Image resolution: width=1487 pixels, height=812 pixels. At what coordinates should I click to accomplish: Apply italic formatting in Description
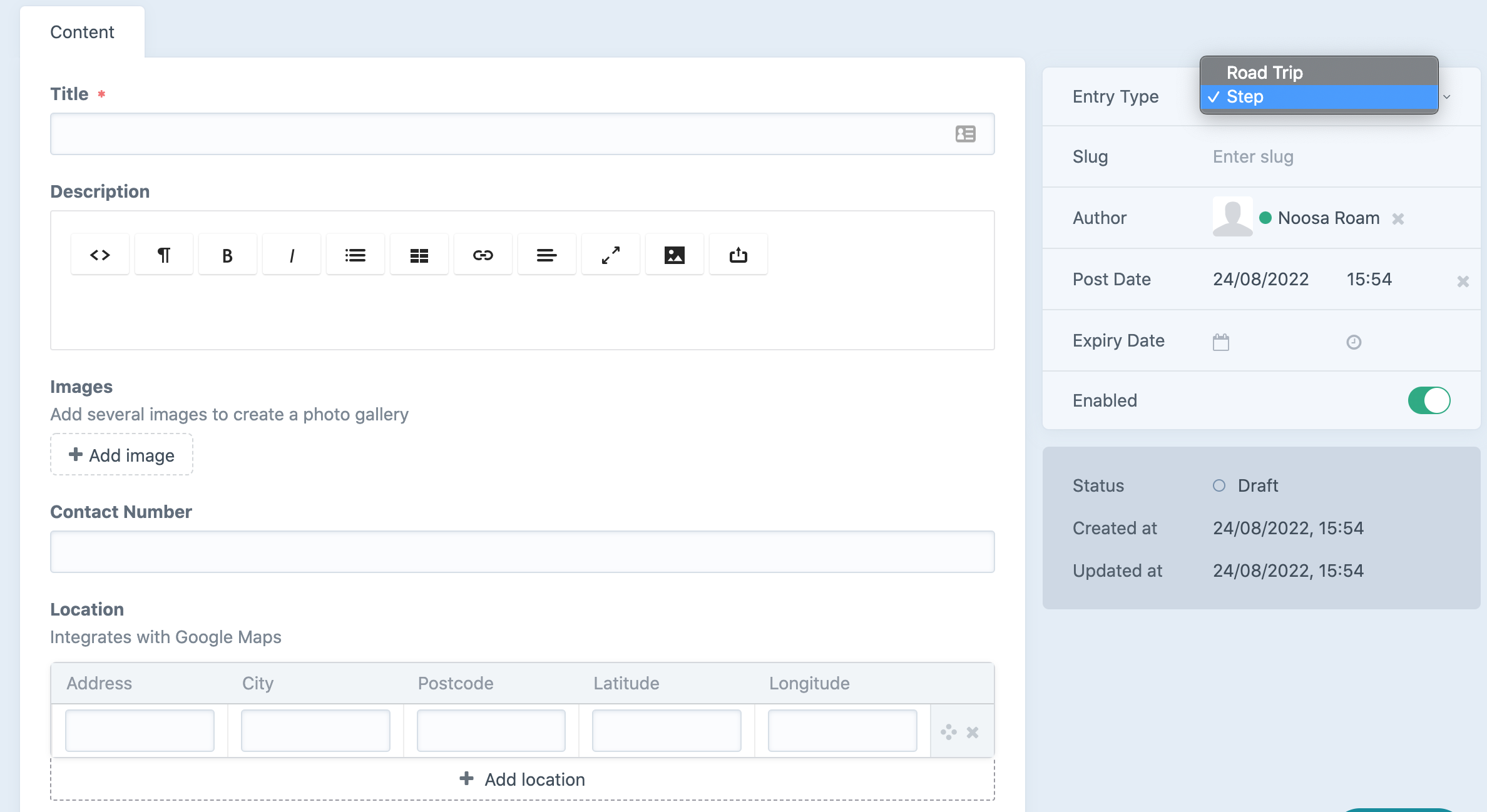292,255
